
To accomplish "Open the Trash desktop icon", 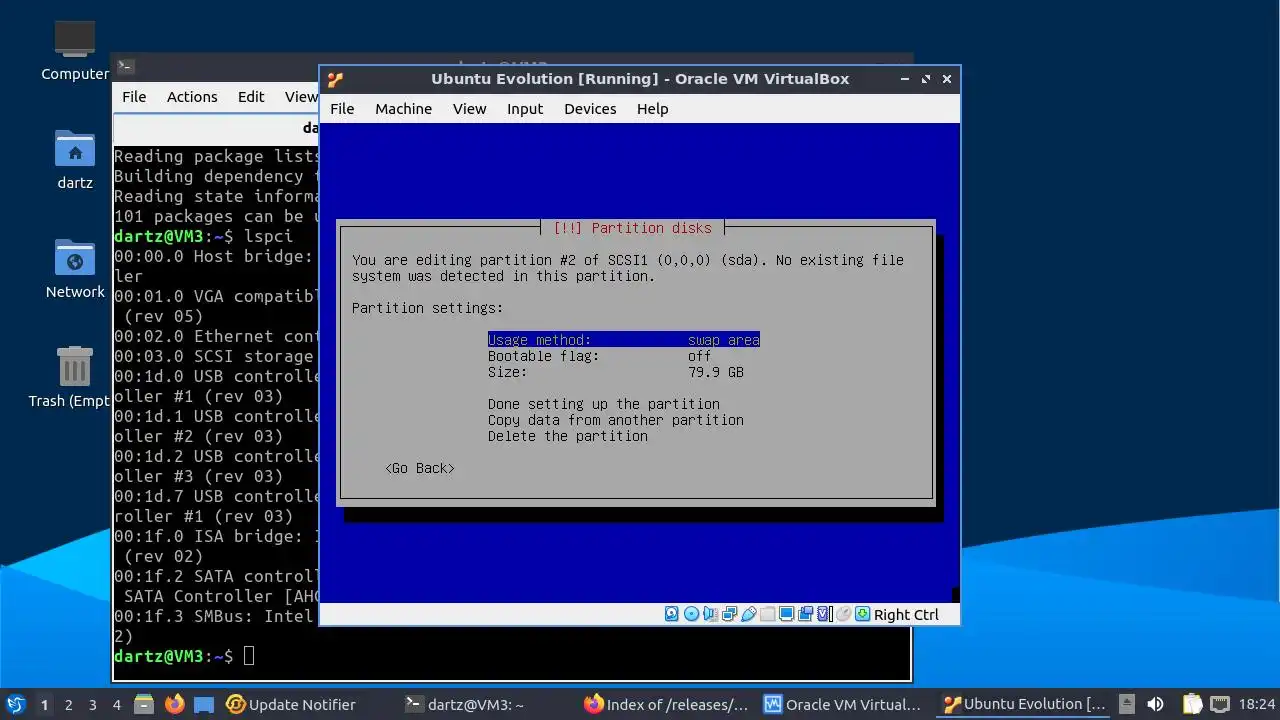I will (75, 377).
